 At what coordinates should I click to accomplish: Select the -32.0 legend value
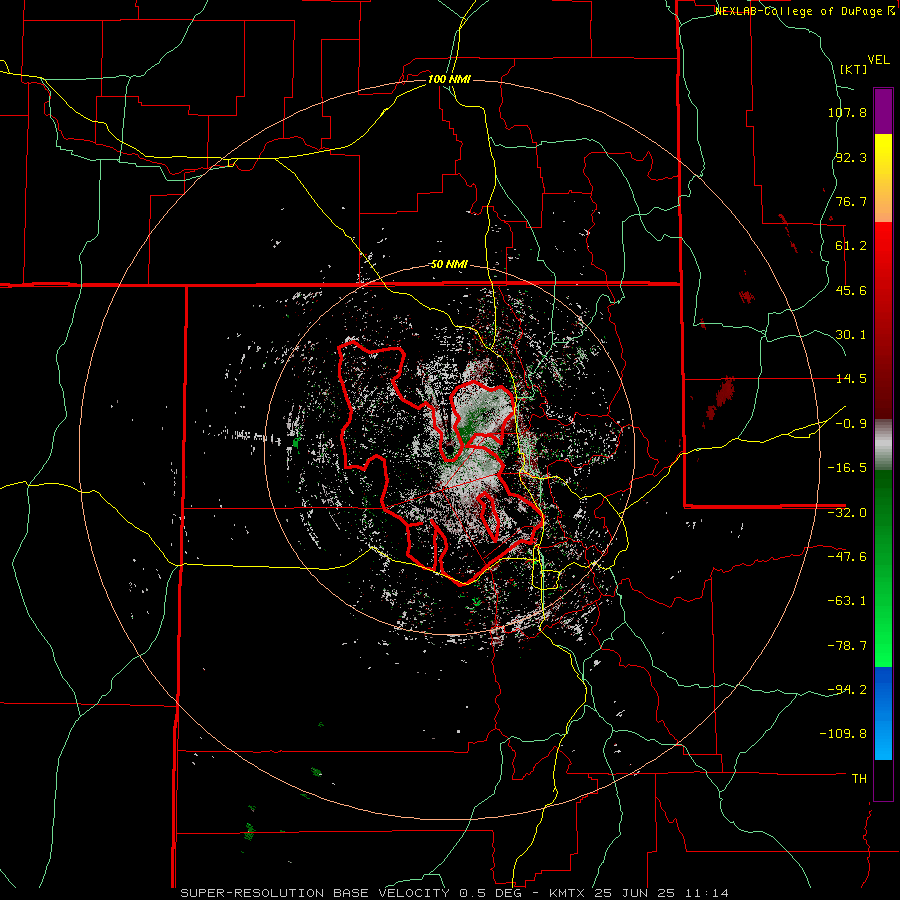click(847, 513)
